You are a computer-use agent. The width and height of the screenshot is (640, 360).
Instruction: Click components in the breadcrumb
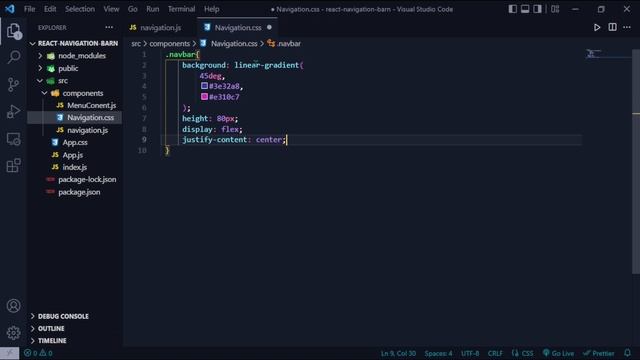click(x=169, y=43)
